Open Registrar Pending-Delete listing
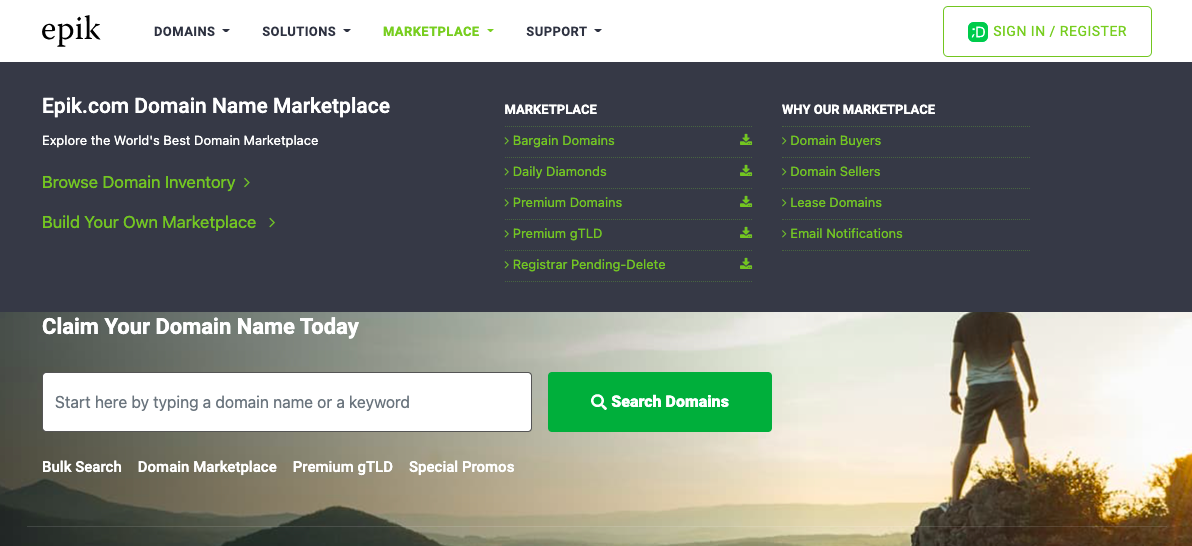The width and height of the screenshot is (1192, 546). point(588,265)
